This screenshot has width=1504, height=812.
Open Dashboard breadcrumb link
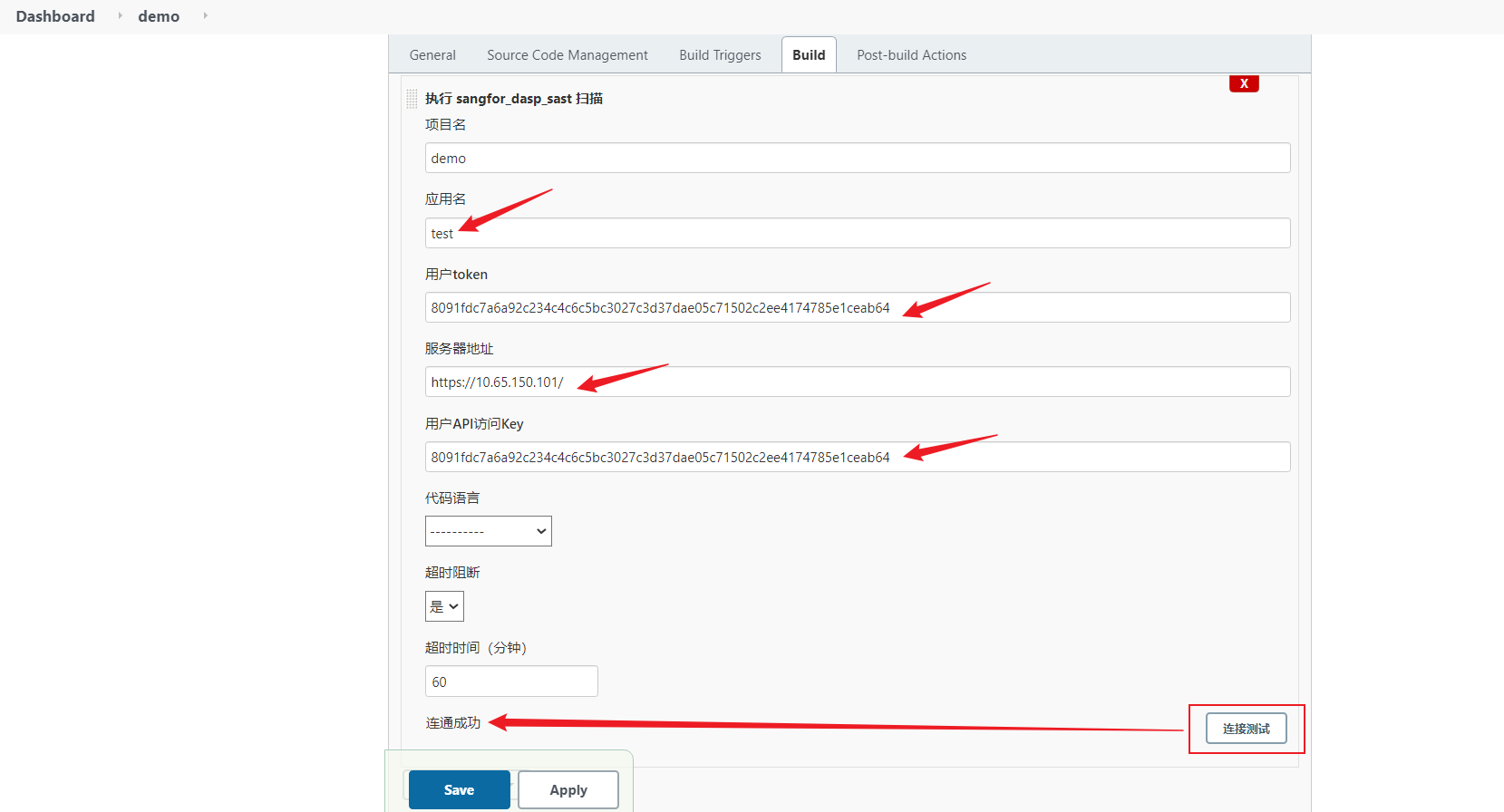click(x=55, y=16)
